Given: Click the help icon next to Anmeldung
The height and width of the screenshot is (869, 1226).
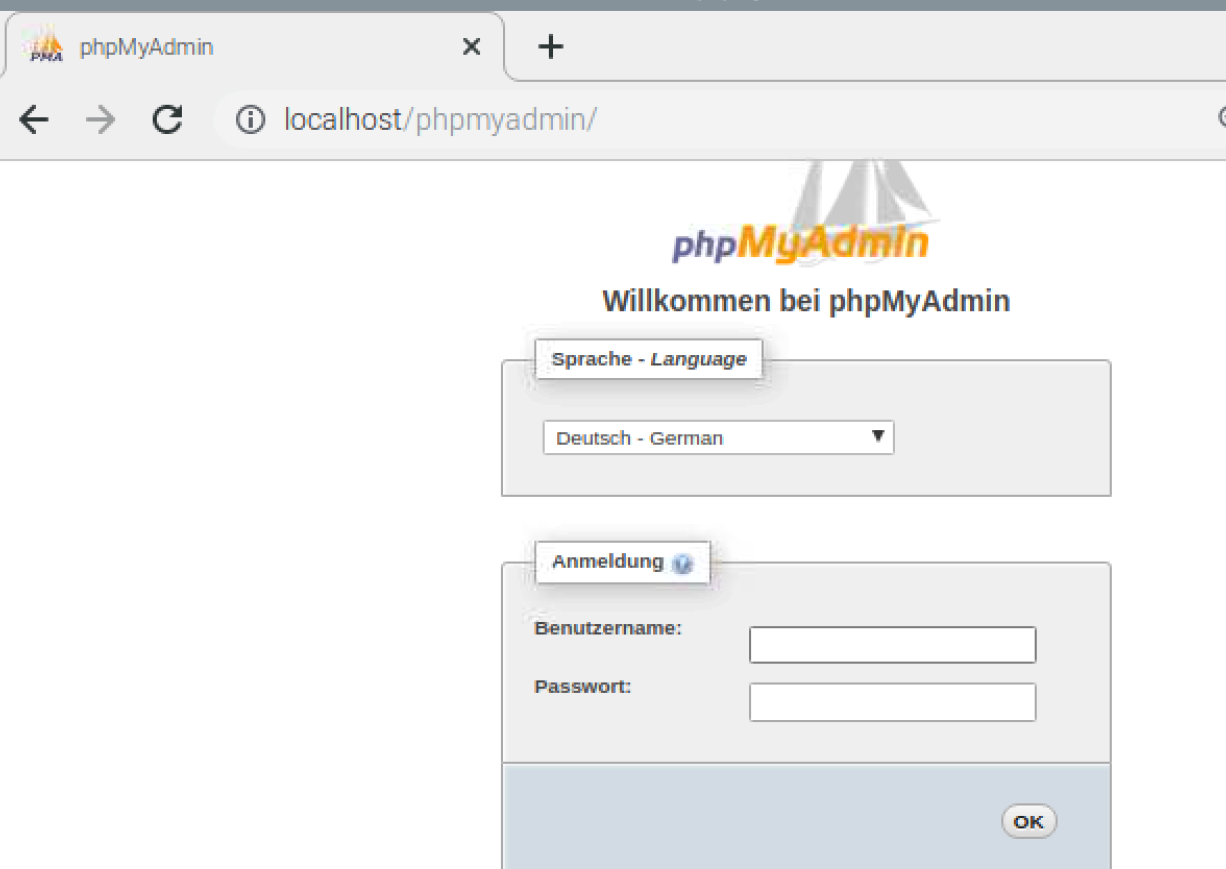Looking at the screenshot, I should point(682,564).
